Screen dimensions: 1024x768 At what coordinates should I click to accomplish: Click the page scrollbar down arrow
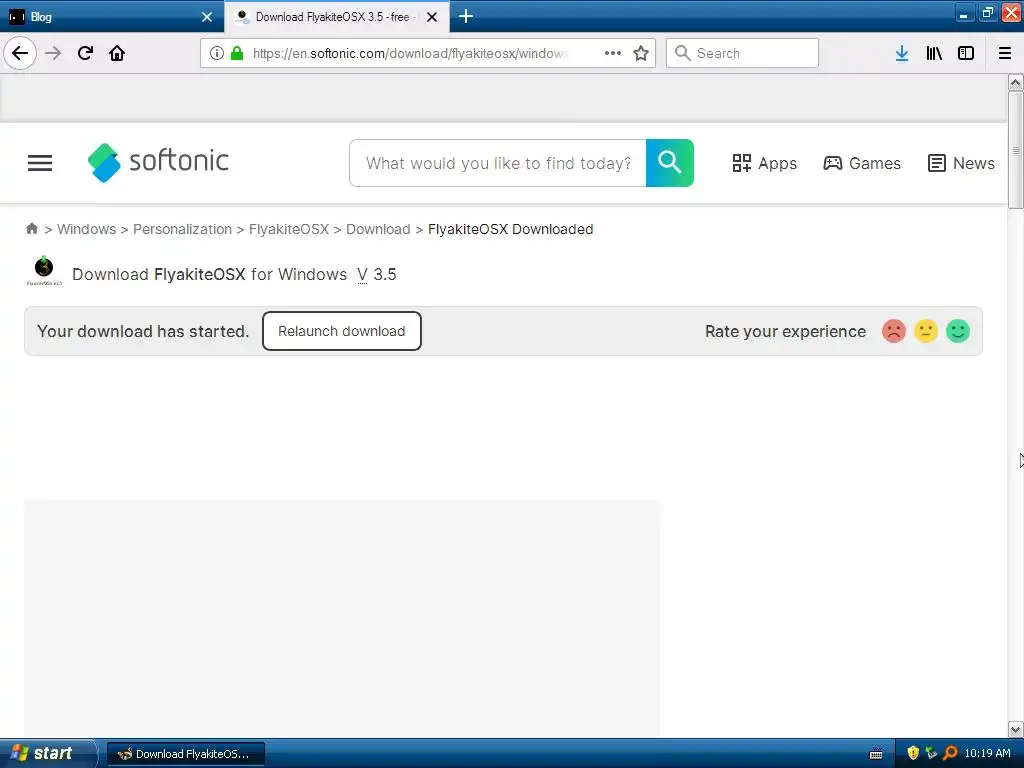(x=1016, y=729)
